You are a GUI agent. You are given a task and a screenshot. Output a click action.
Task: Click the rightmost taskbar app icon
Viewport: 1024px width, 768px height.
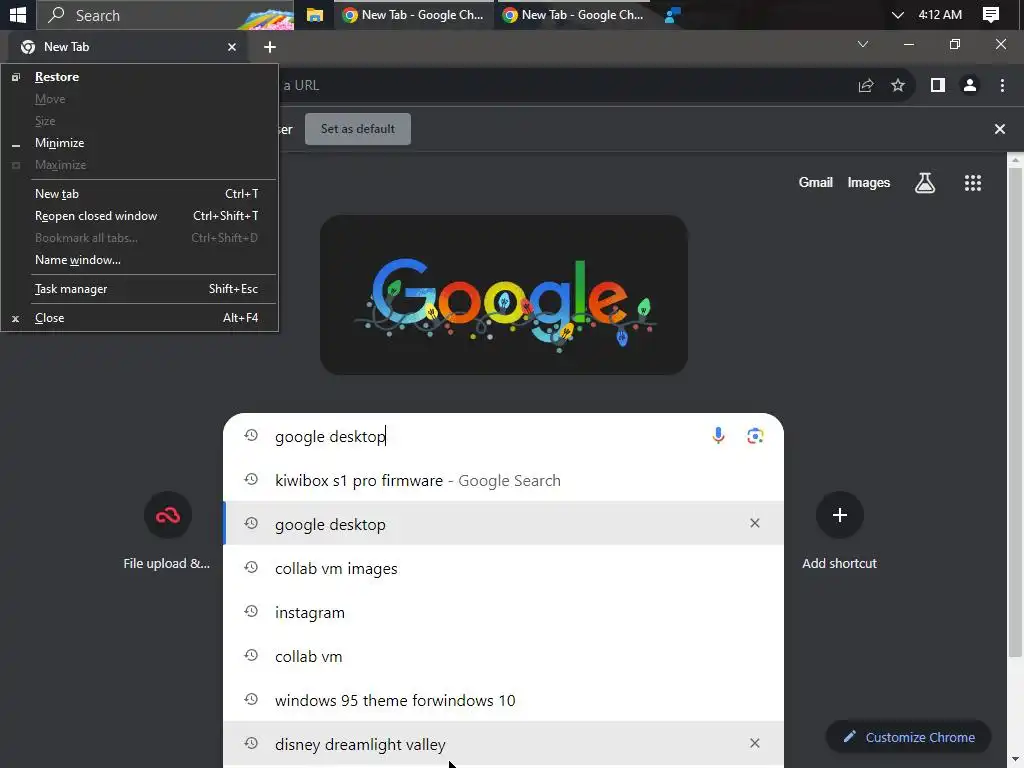click(x=673, y=14)
